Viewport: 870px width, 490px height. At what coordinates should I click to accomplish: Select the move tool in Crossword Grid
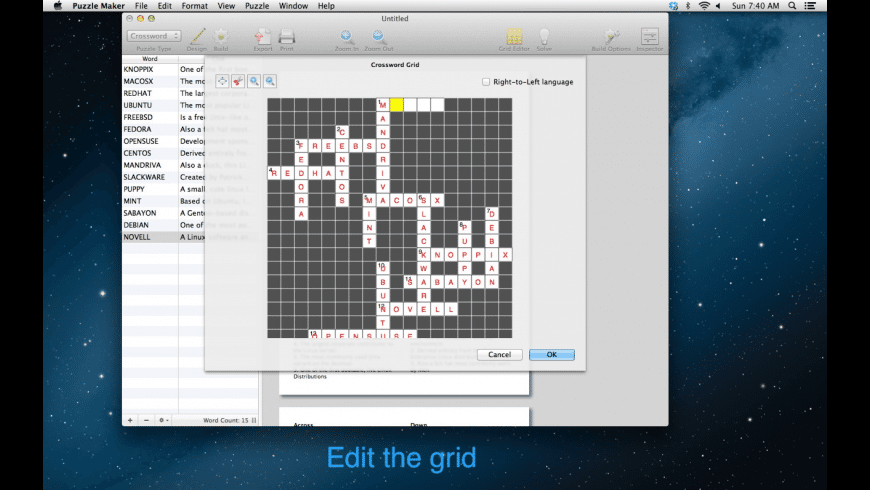[x=222, y=81]
